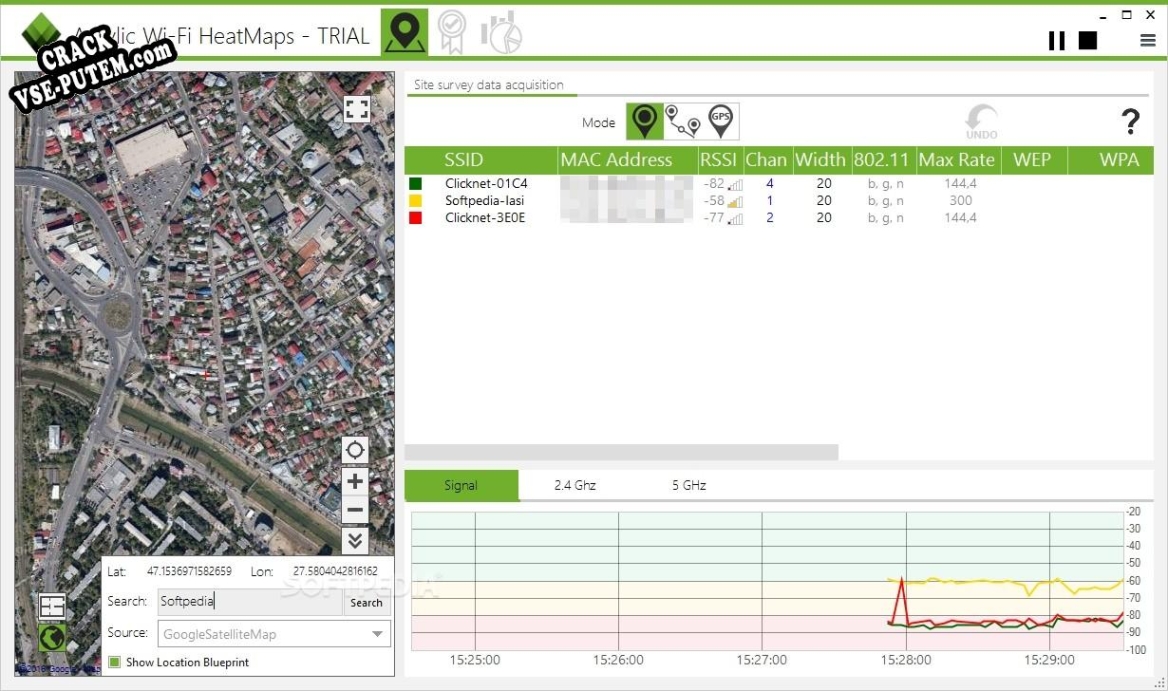Sort by WPA column header
Image resolution: width=1168 pixels, height=691 pixels.
pyautogui.click(x=1111, y=160)
